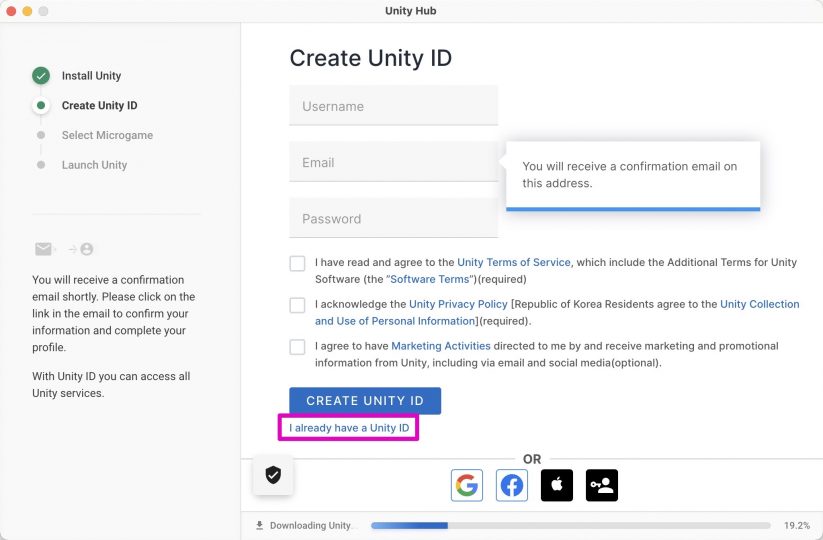Image resolution: width=823 pixels, height=540 pixels.
Task: Close the Unity Hub window
Action: [x=11, y=10]
